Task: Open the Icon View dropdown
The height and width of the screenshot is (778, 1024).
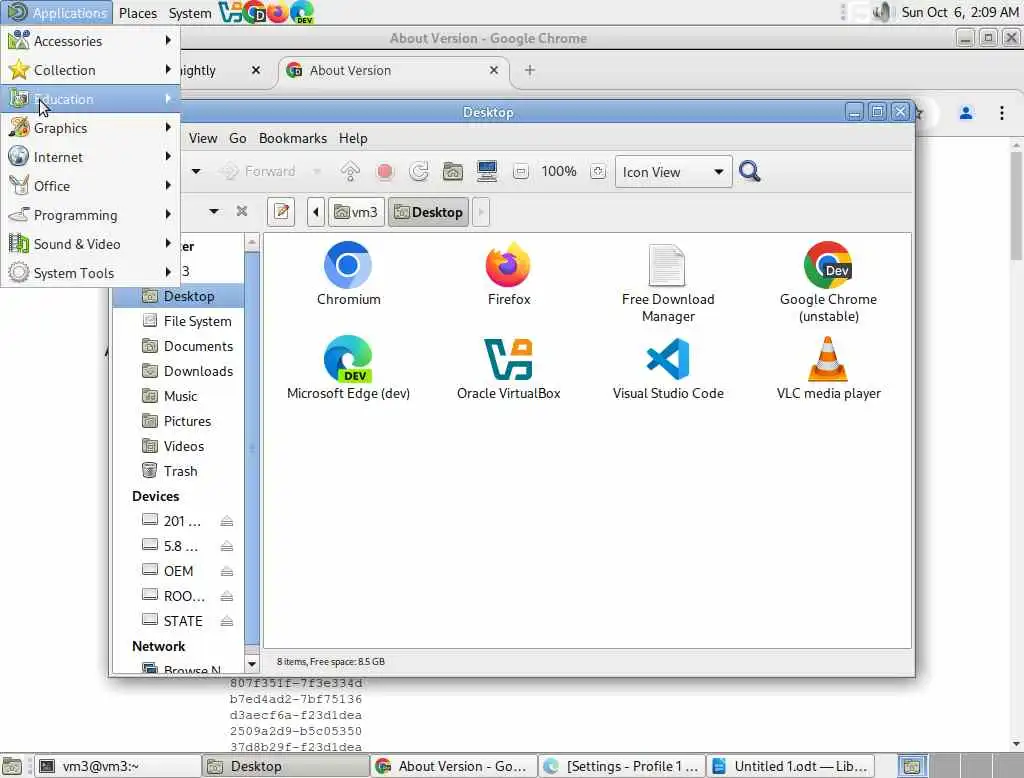Action: pyautogui.click(x=673, y=172)
